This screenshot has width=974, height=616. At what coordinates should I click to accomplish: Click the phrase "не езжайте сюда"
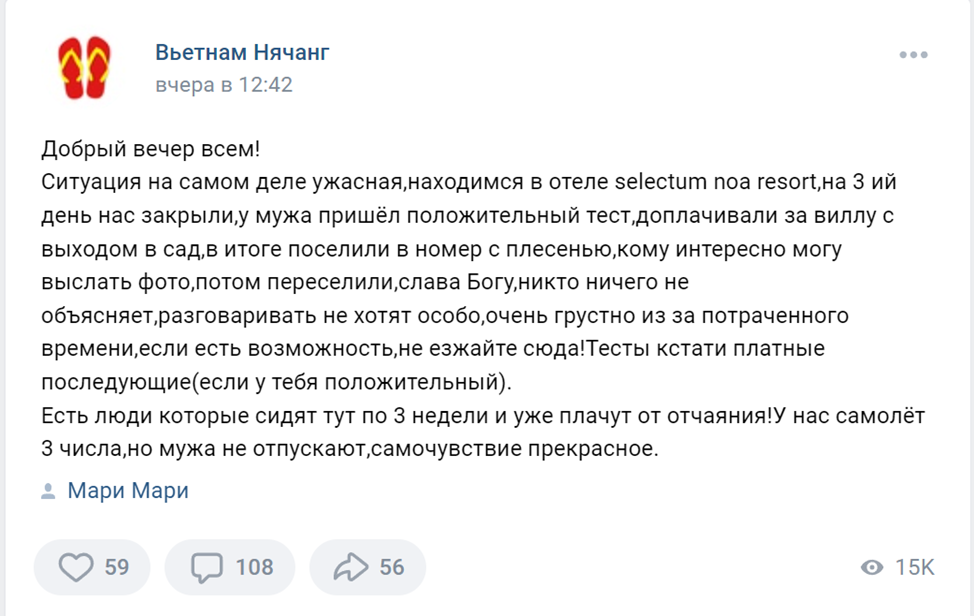point(489,348)
